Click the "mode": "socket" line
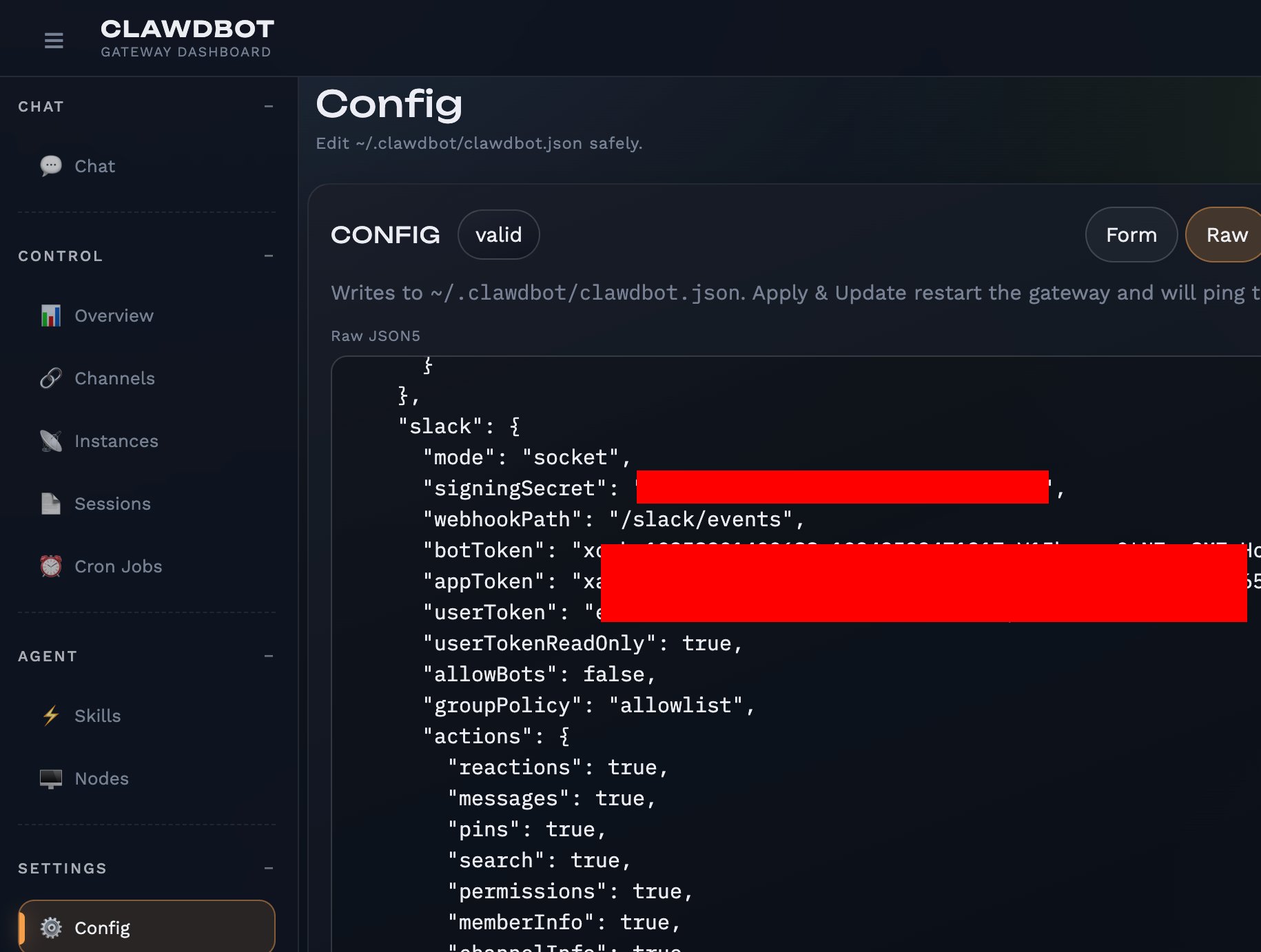 527,457
